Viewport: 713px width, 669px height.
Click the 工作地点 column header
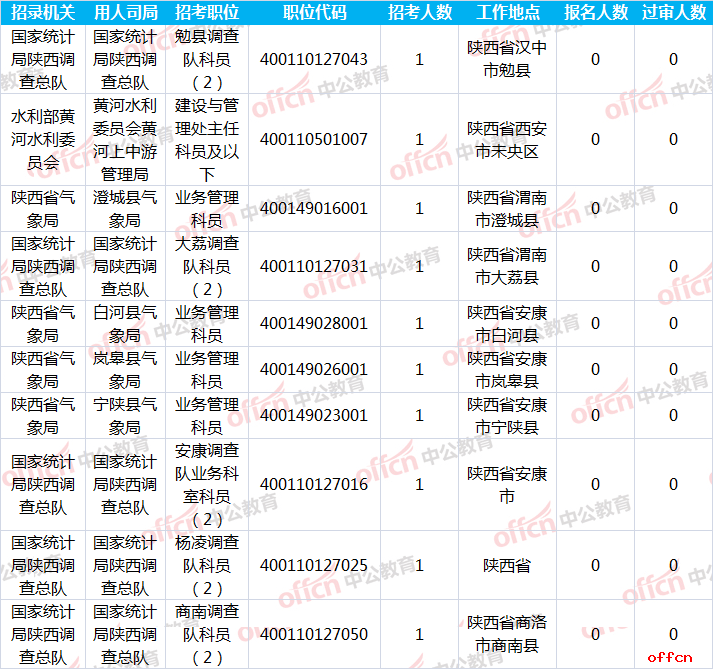(507, 13)
